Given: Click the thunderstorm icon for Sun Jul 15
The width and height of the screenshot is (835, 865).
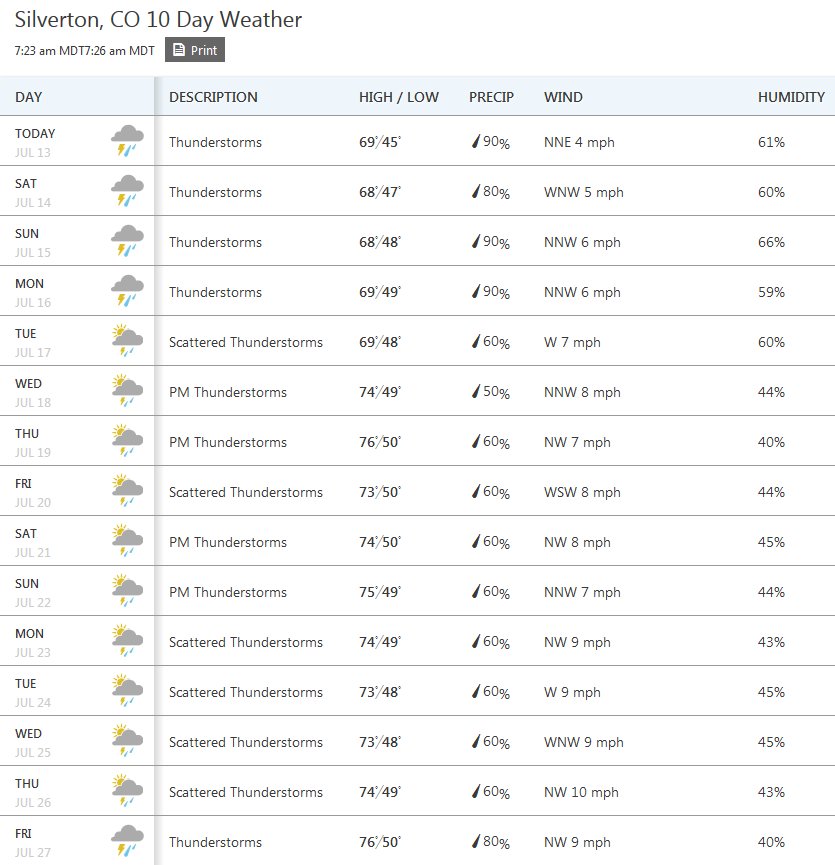Looking at the screenshot, I should coord(127,241).
